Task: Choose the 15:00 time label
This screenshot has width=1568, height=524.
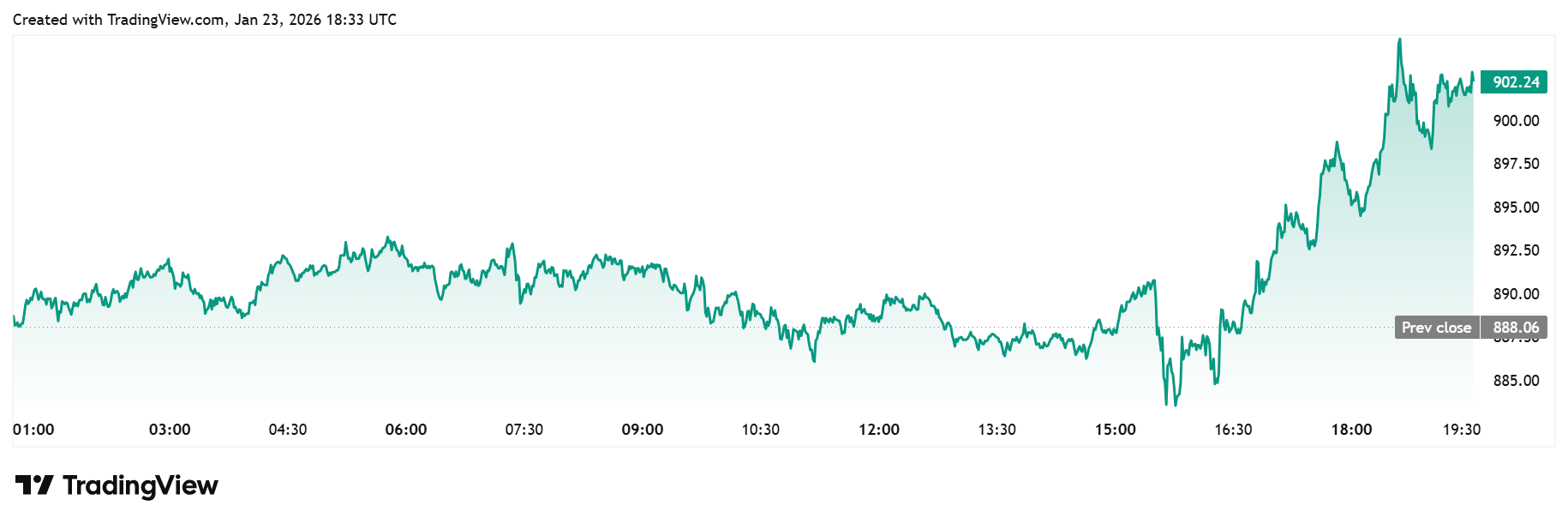Action: [x=1116, y=430]
